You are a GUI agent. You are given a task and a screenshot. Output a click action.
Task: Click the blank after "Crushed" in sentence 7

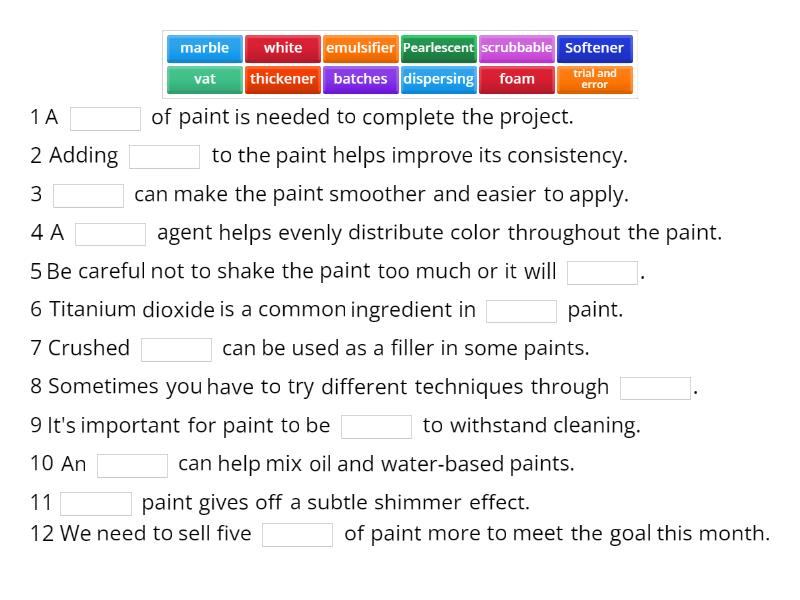[x=175, y=349]
